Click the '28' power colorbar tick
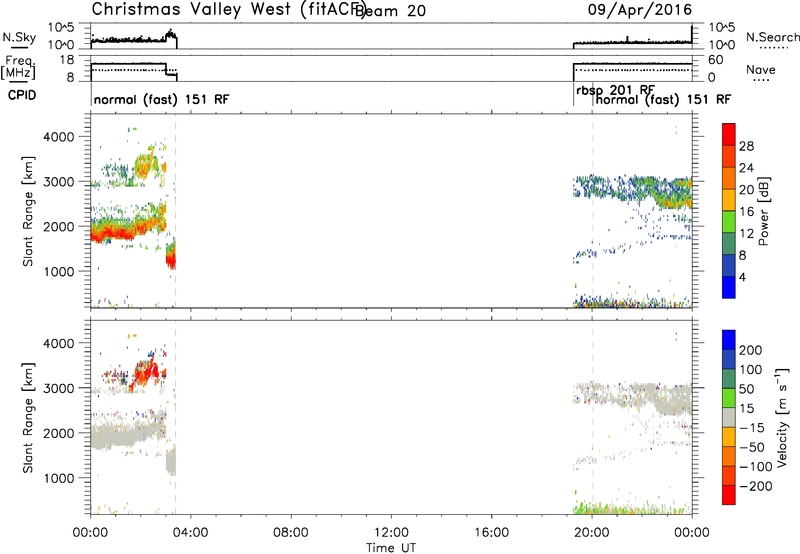Image resolution: width=800 pixels, height=554 pixels. click(746, 146)
